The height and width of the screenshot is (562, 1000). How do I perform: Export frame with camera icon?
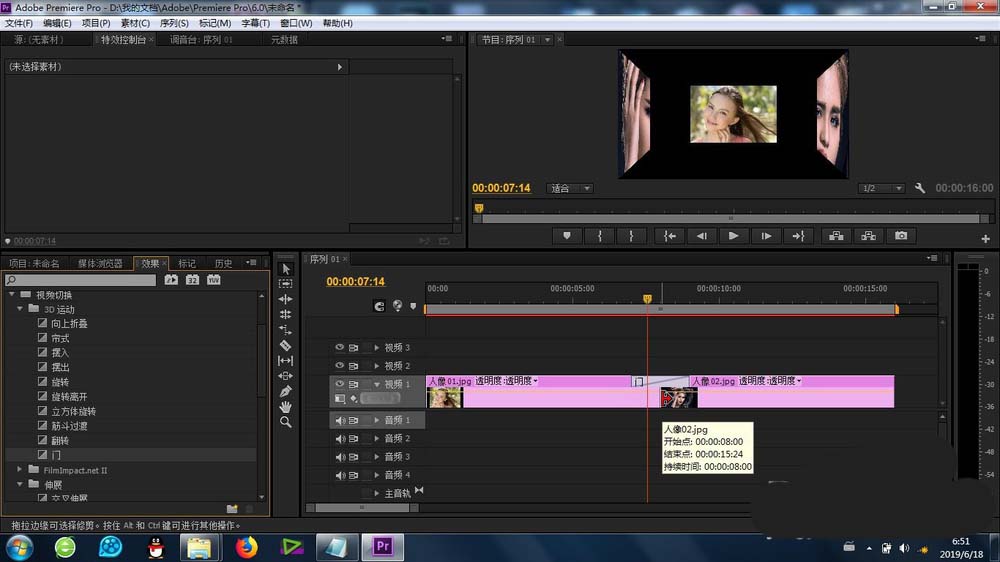(901, 236)
